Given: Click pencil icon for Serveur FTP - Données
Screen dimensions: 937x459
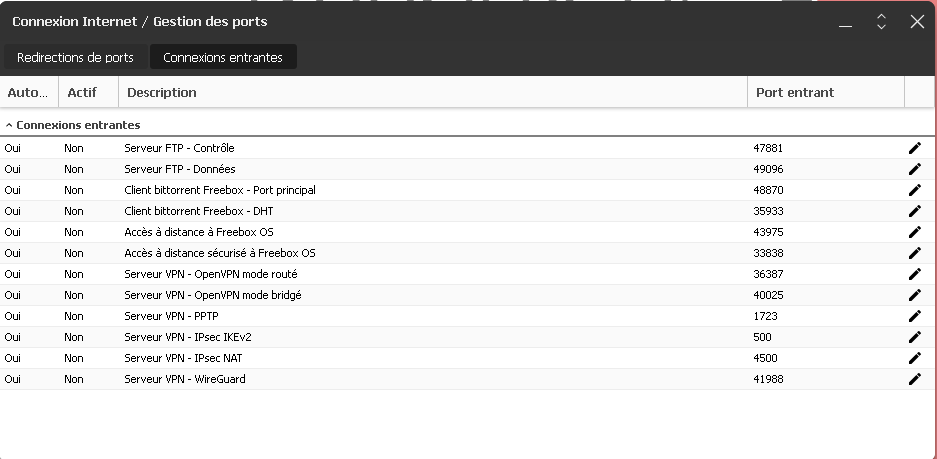Looking at the screenshot, I should (914, 169).
